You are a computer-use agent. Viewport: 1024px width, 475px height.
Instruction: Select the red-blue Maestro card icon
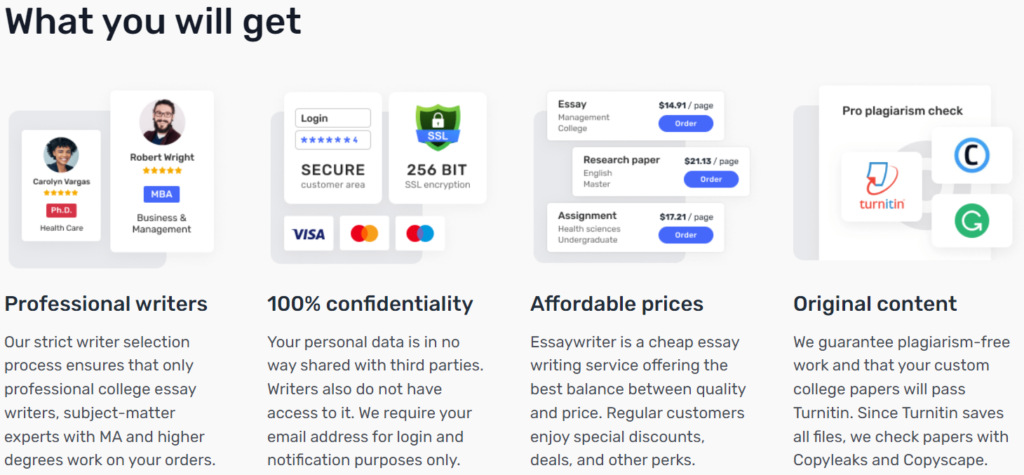tap(420, 233)
